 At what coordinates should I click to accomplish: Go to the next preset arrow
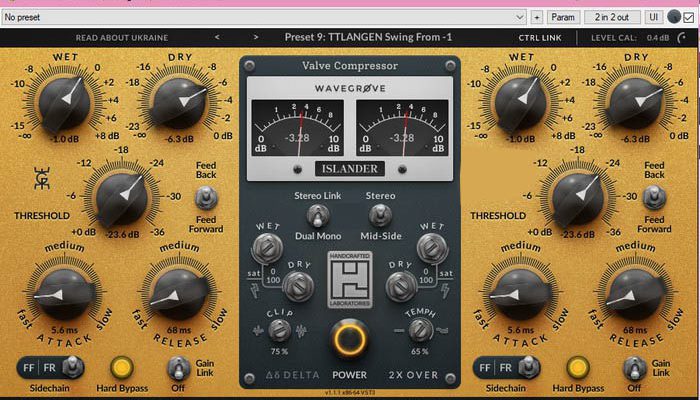255,38
